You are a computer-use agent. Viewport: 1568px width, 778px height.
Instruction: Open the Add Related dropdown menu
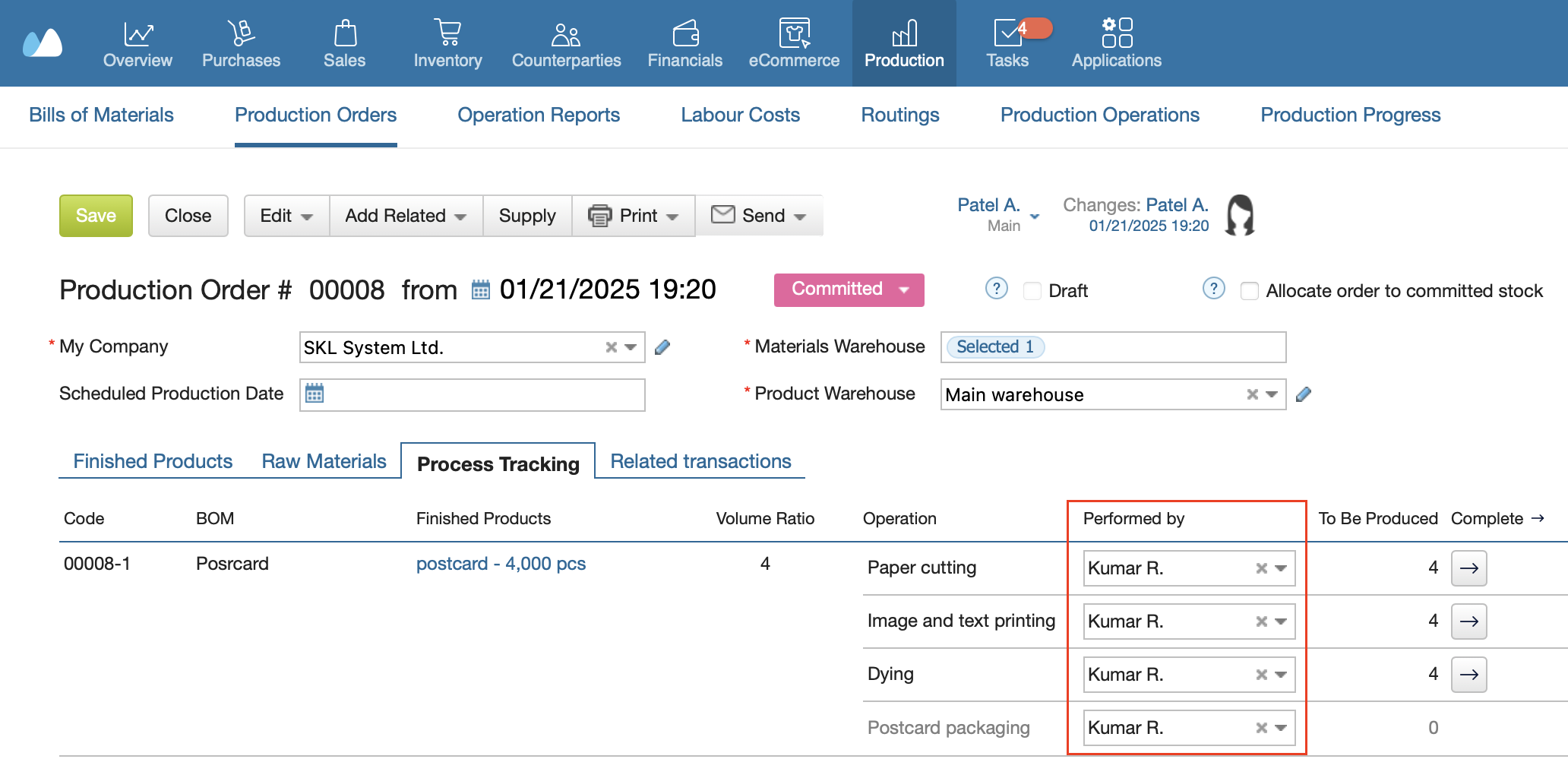(406, 216)
